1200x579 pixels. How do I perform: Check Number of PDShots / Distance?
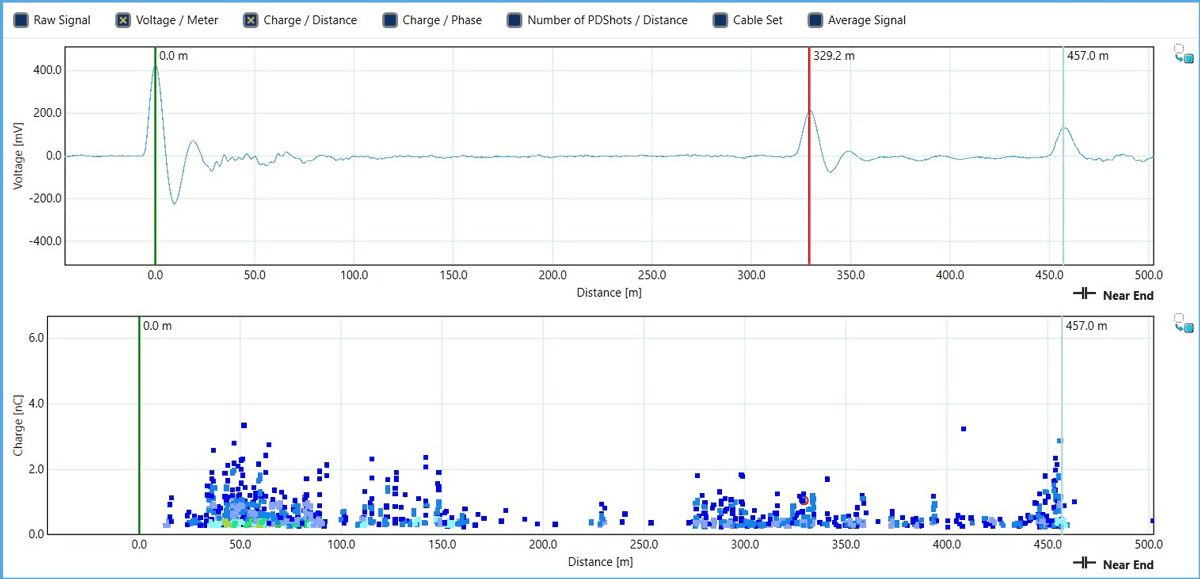(x=515, y=19)
